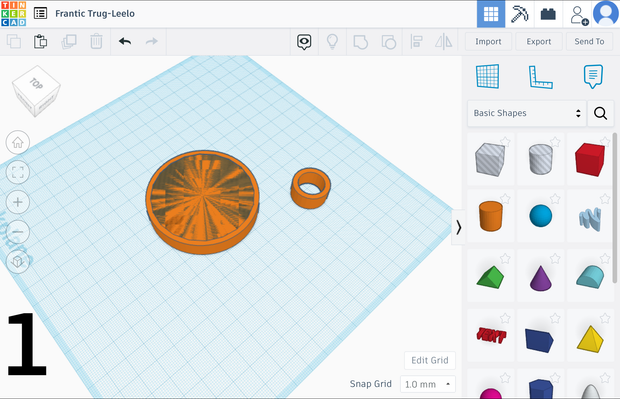Pick the red Box shape
This screenshot has height=399, width=620.
590,159
